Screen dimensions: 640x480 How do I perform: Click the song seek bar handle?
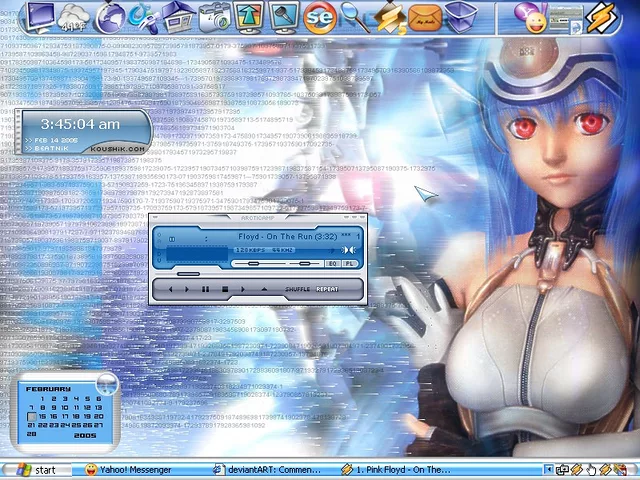[188, 274]
